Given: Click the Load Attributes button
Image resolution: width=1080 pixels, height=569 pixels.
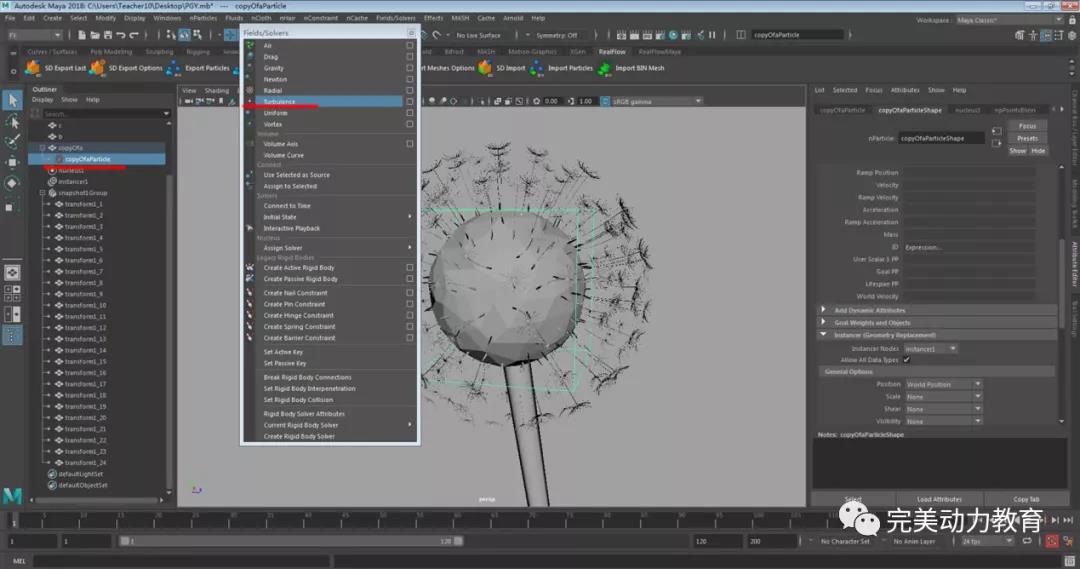Looking at the screenshot, I should point(939,499).
